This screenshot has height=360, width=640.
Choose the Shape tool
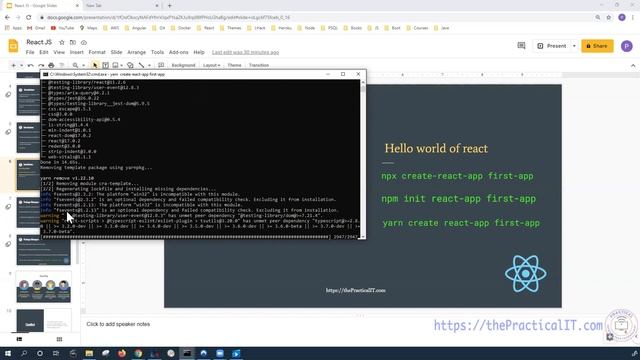[130, 65]
